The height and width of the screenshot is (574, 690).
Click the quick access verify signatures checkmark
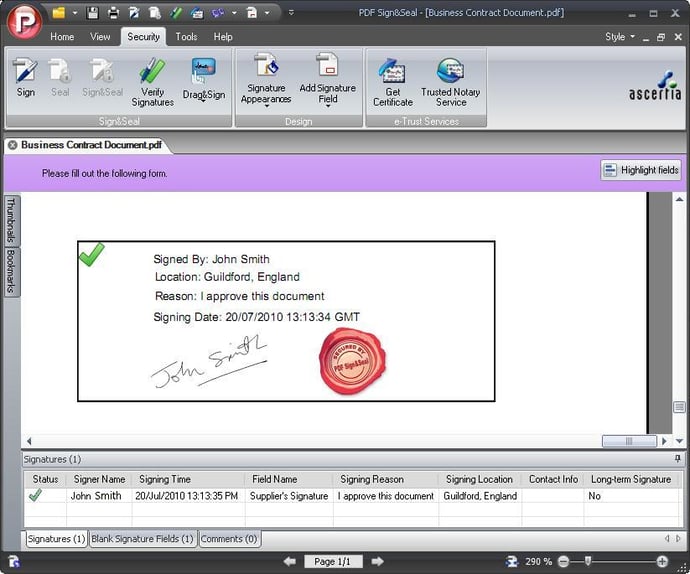[x=176, y=13]
